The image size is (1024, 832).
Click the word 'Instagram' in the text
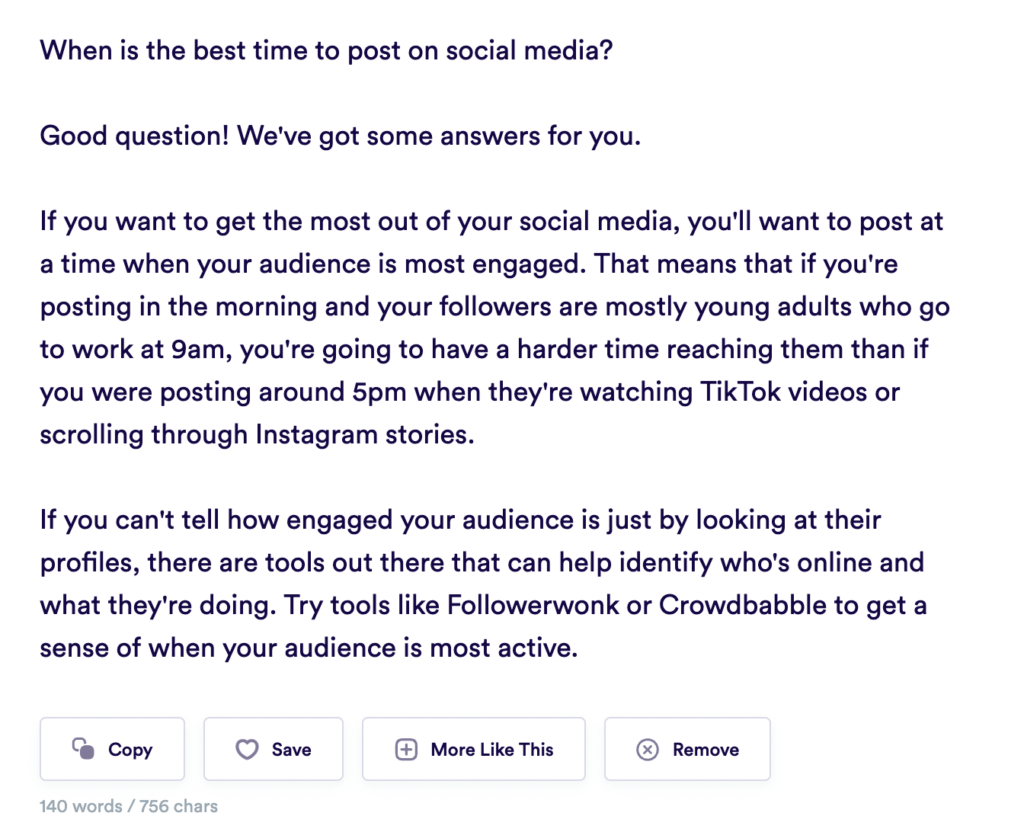coord(316,435)
